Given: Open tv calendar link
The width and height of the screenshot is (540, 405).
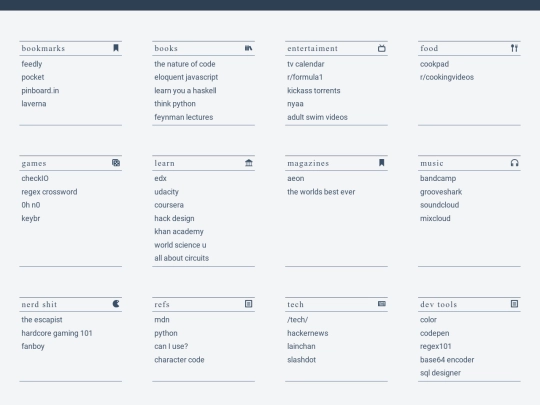Looking at the screenshot, I should click(306, 64).
